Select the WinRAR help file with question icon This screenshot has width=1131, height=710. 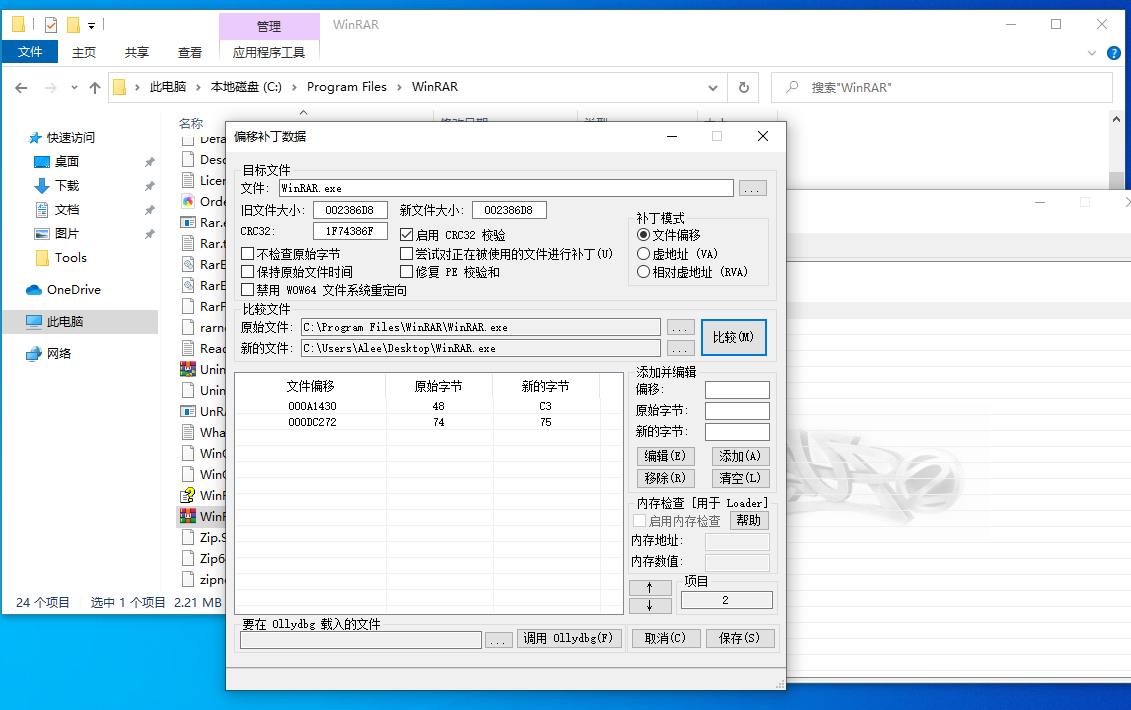(x=188, y=495)
